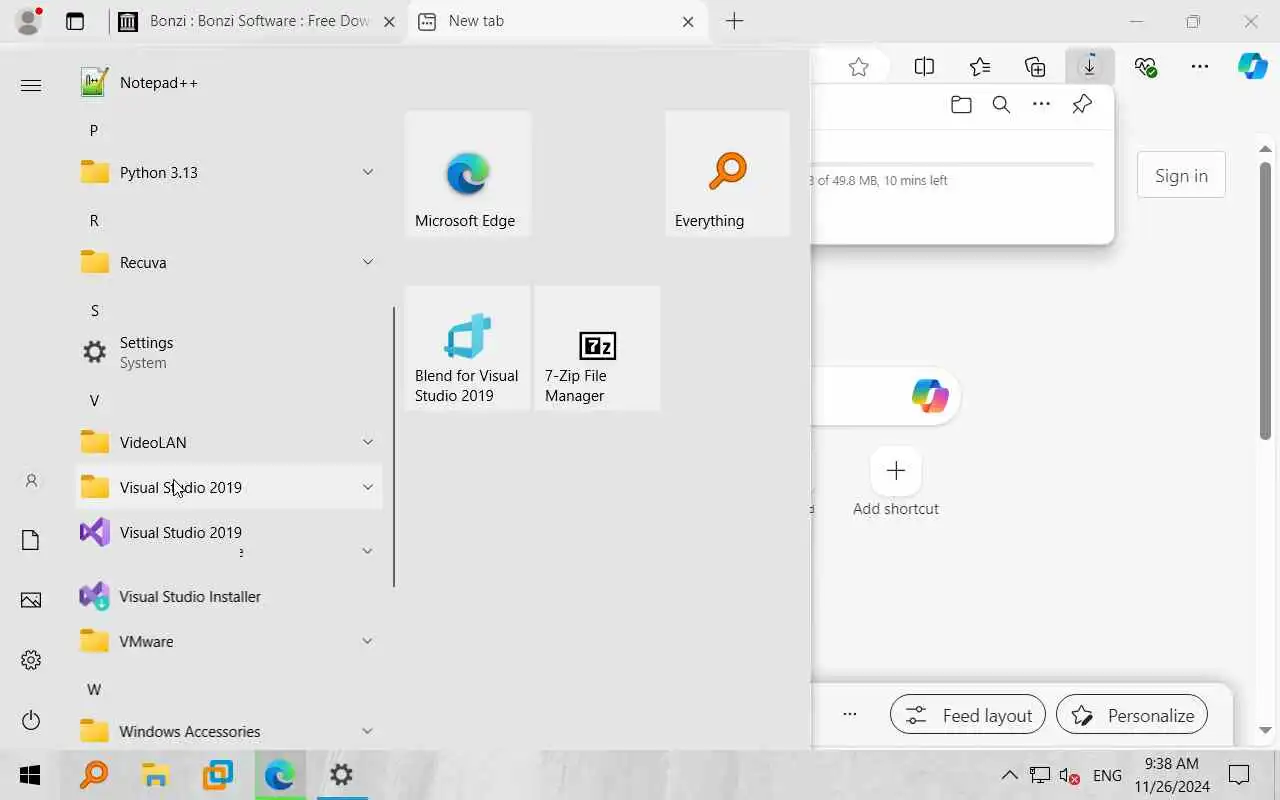Image resolution: width=1280 pixels, height=800 pixels.
Task: Jump to letter W section header
Action: [94, 689]
